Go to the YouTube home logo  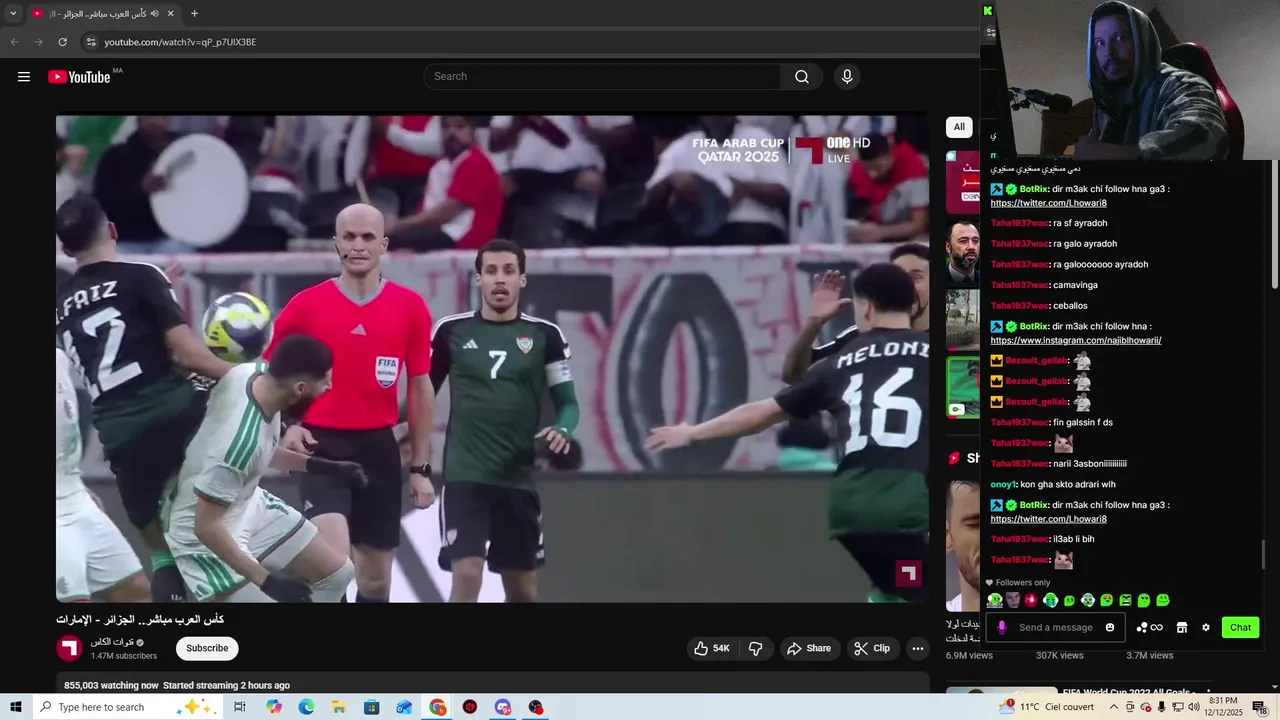[79, 77]
